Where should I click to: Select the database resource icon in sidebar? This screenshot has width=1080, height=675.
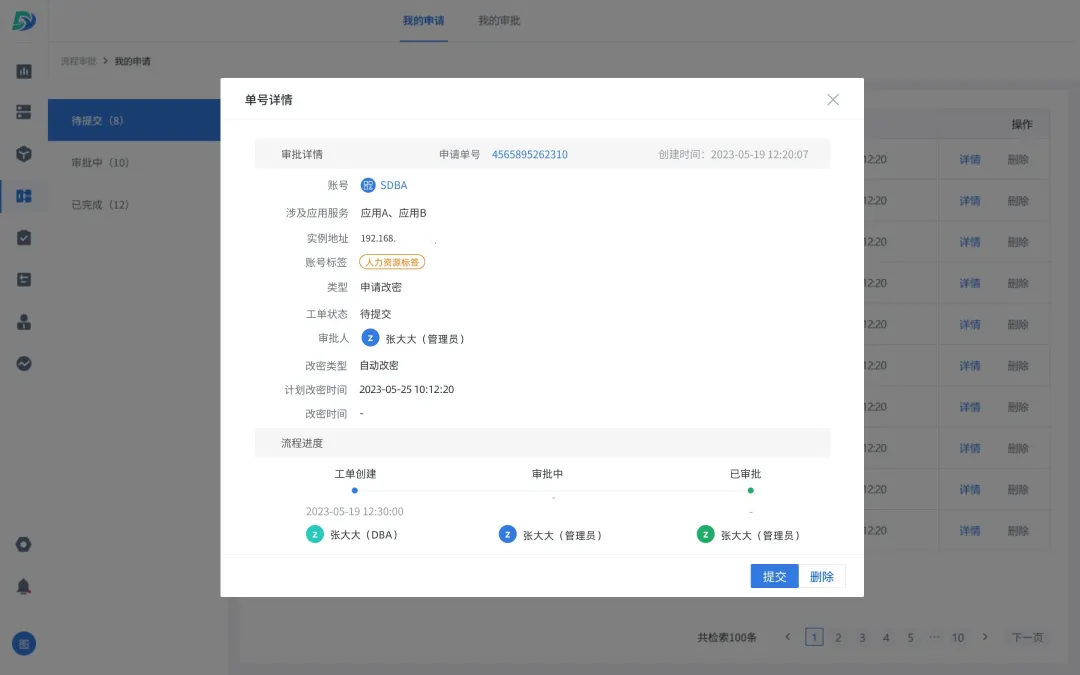(24, 112)
